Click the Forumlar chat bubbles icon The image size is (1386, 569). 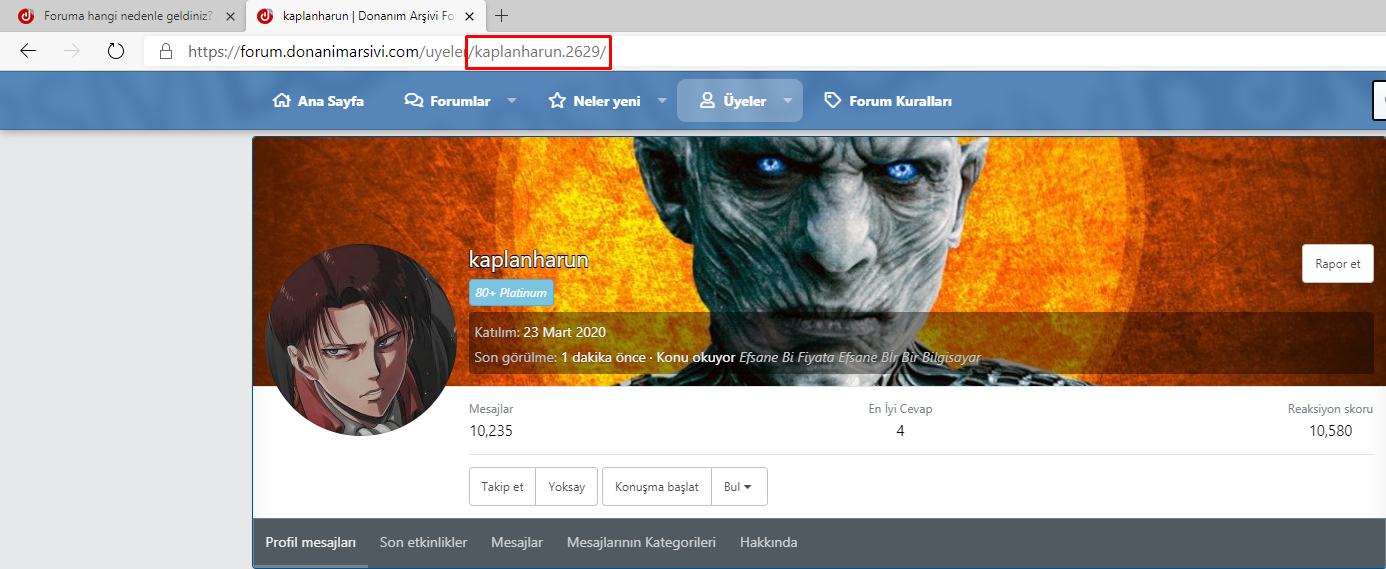coord(413,101)
